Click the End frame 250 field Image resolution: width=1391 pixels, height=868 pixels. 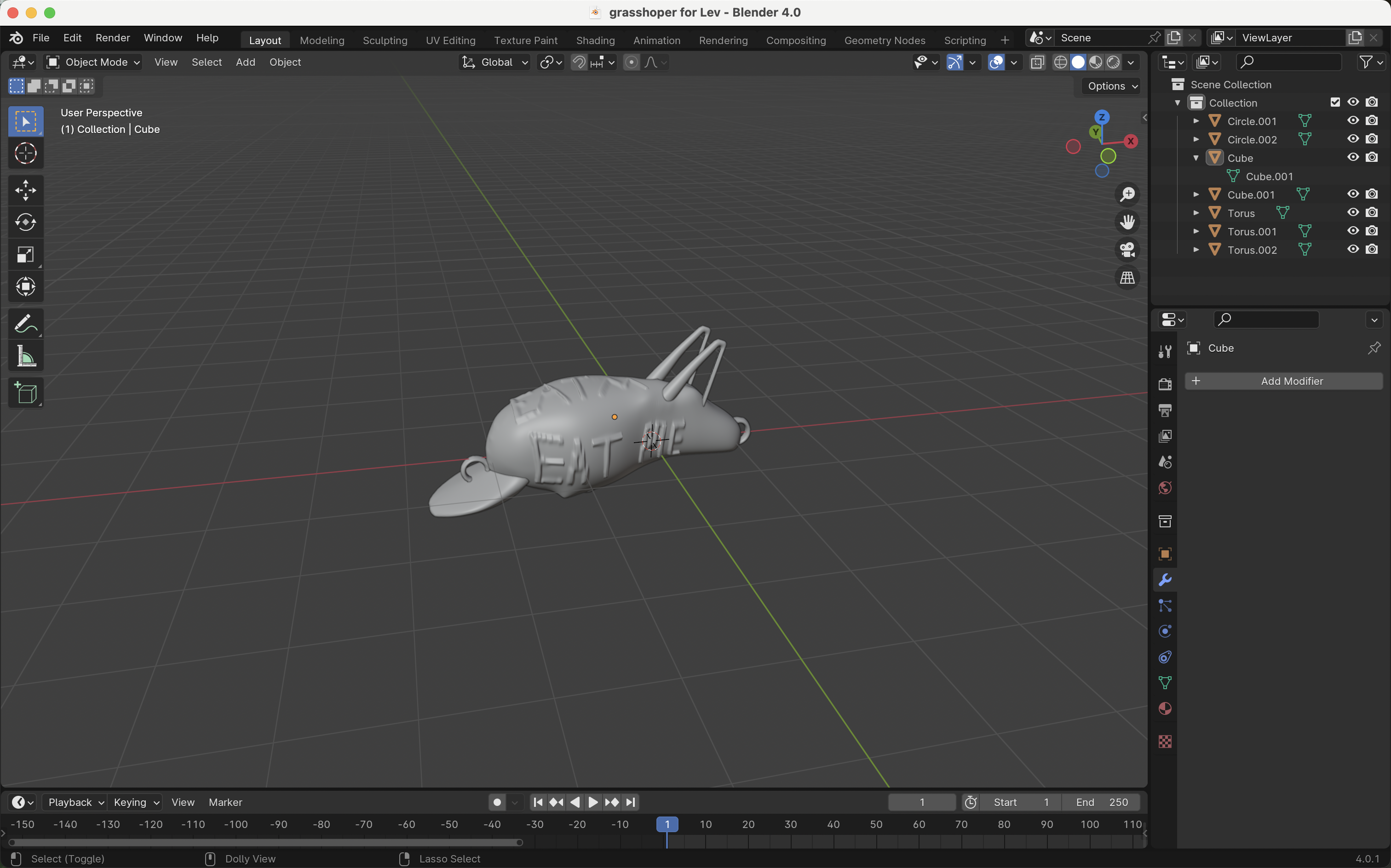[x=1102, y=802]
